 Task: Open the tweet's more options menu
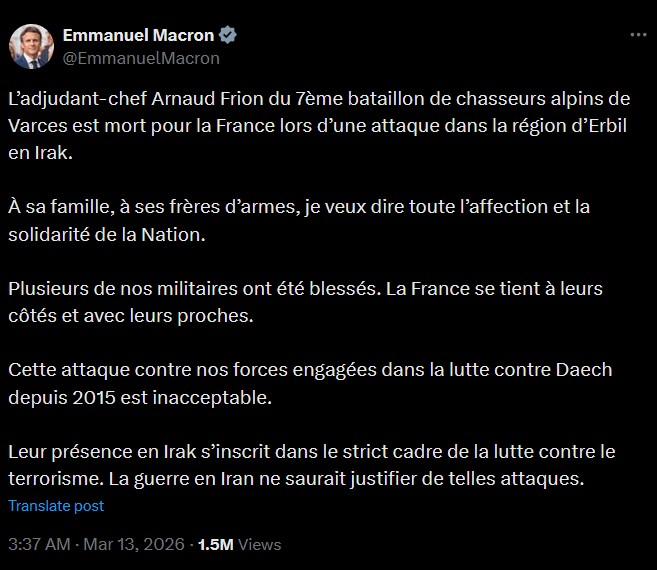[638, 35]
